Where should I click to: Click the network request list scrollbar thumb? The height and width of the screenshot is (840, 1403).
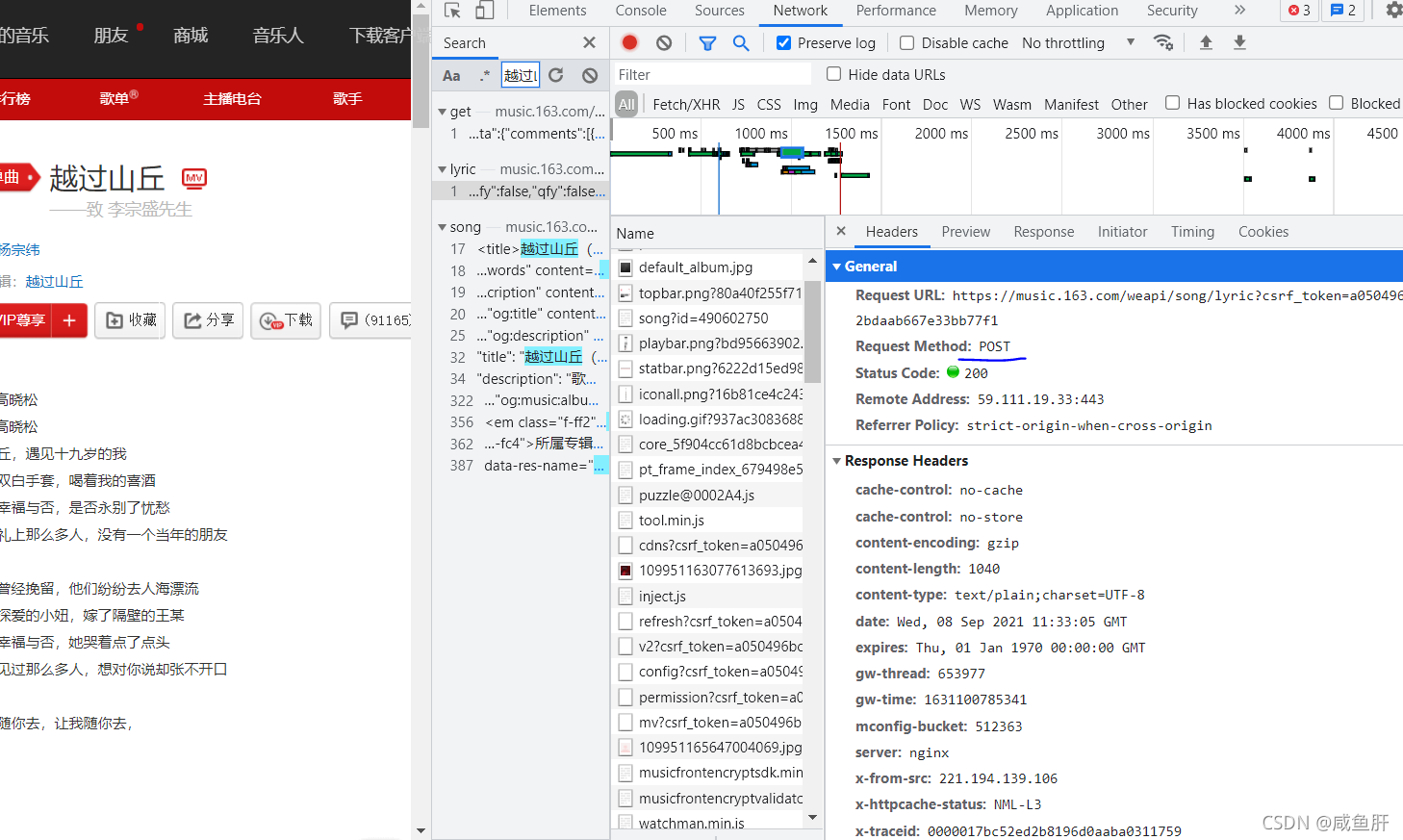click(x=812, y=330)
